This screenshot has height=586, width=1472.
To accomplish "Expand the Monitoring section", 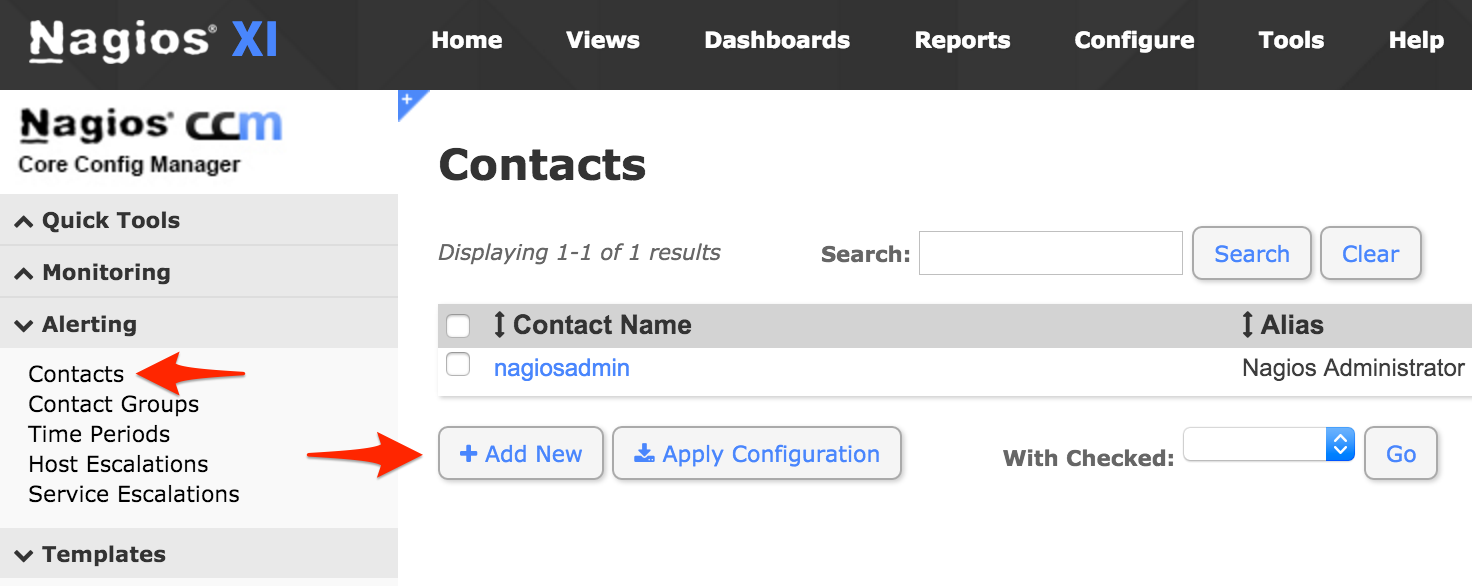I will click(x=105, y=273).
